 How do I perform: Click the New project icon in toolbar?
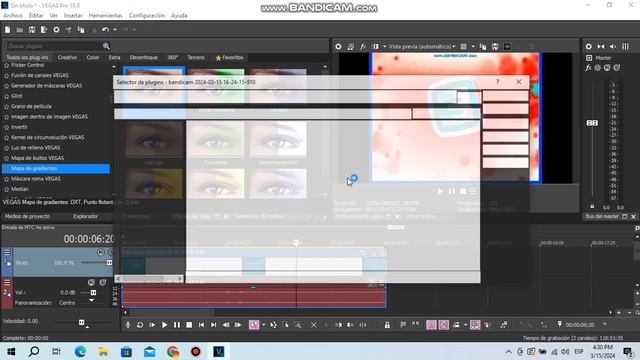point(7,30)
